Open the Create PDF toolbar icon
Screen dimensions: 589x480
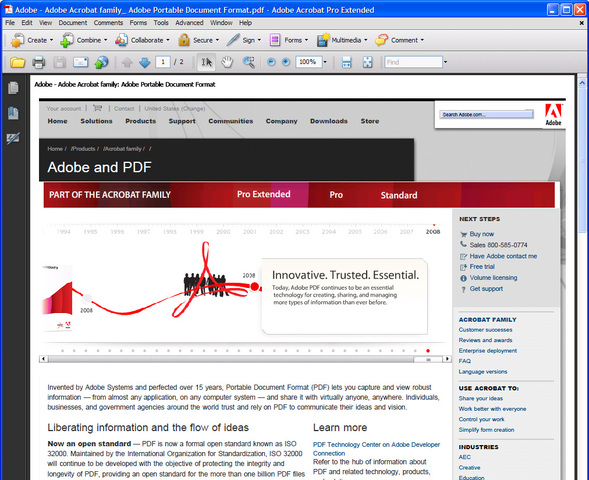(x=17, y=40)
